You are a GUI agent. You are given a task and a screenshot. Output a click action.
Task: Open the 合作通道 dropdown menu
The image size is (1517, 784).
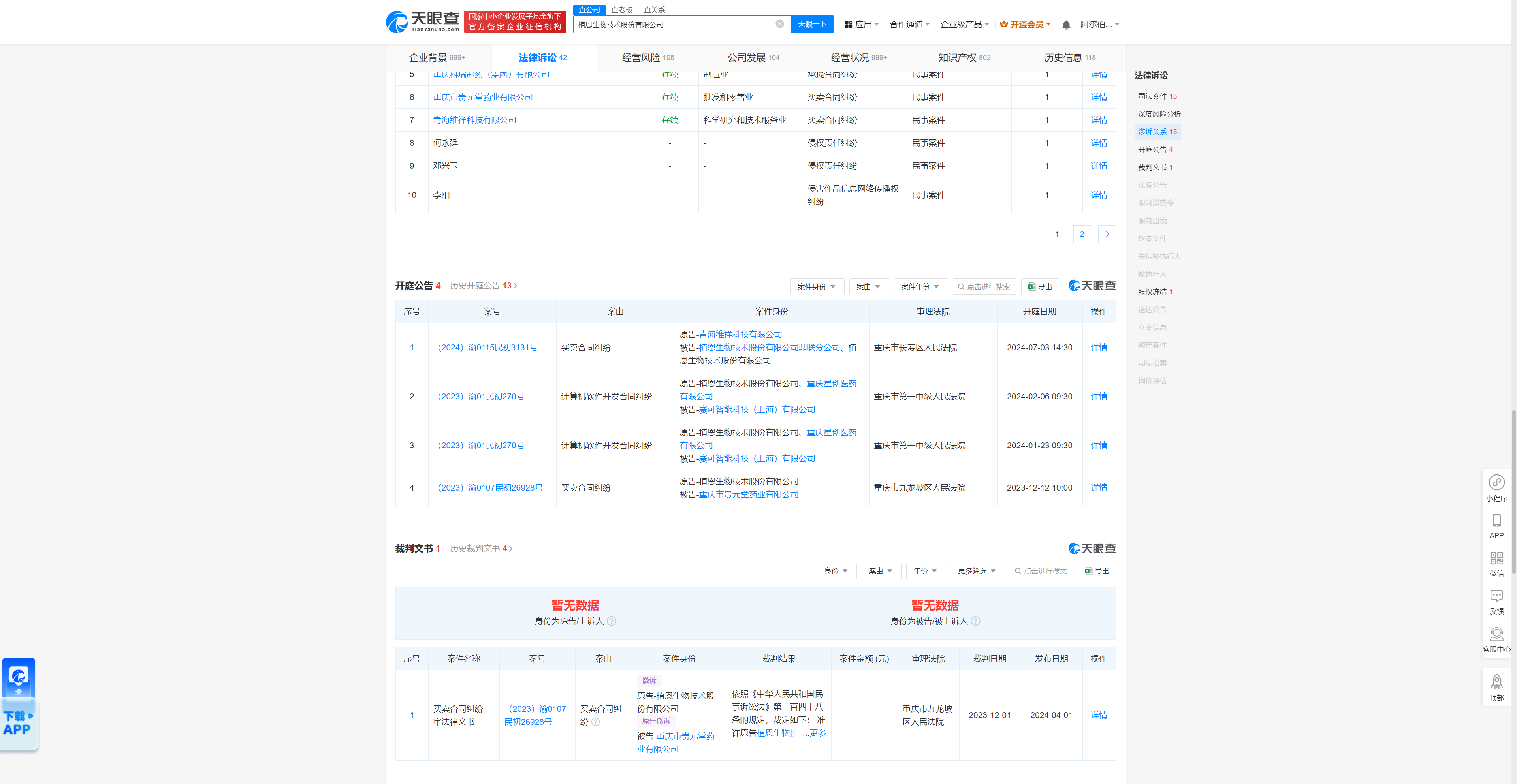coord(910,25)
